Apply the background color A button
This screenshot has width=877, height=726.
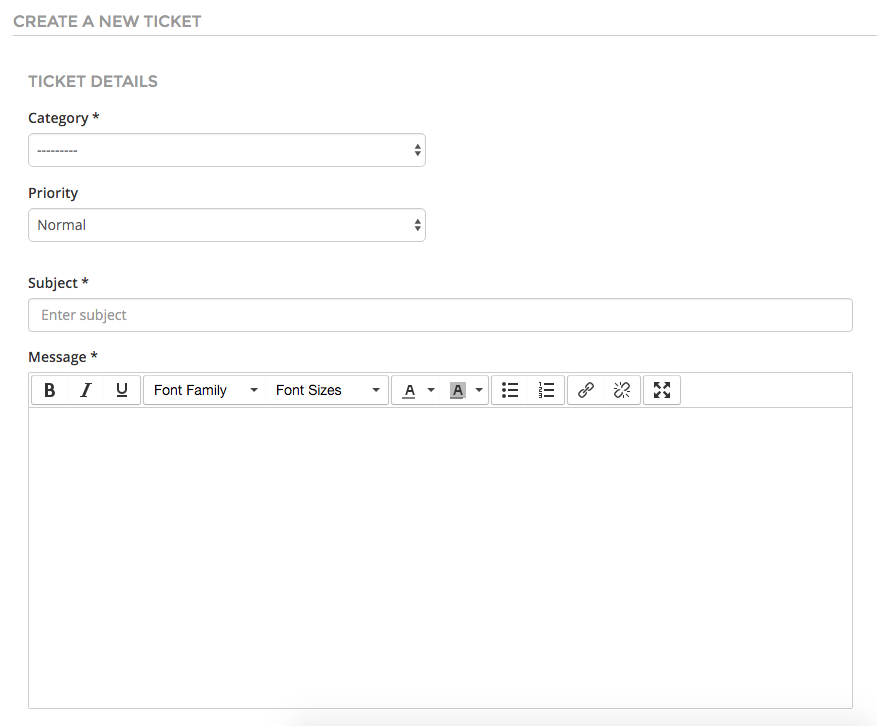click(458, 390)
